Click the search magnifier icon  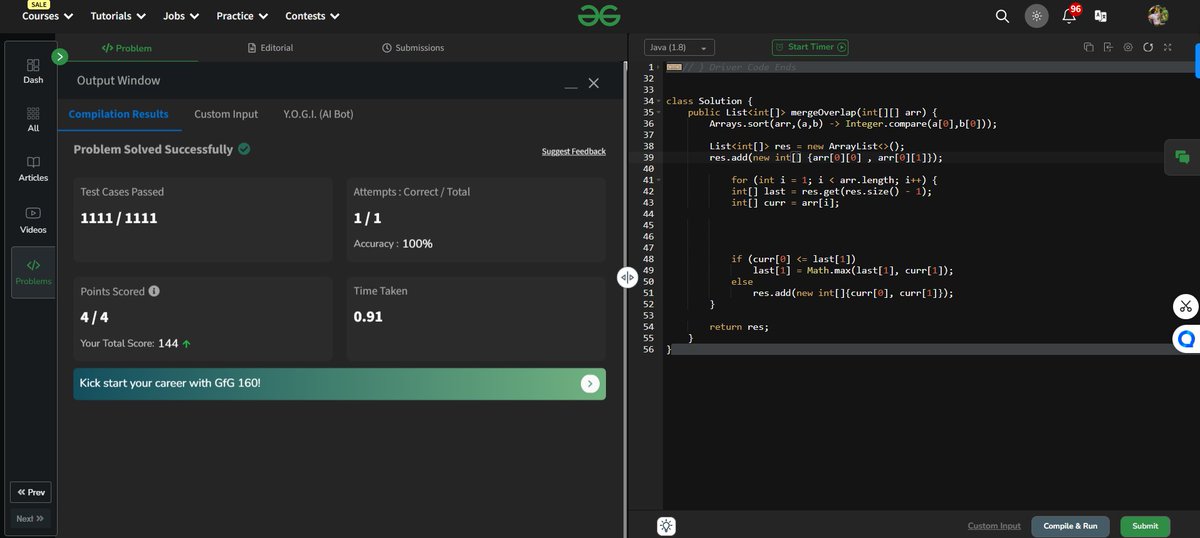pyautogui.click(x=1002, y=16)
